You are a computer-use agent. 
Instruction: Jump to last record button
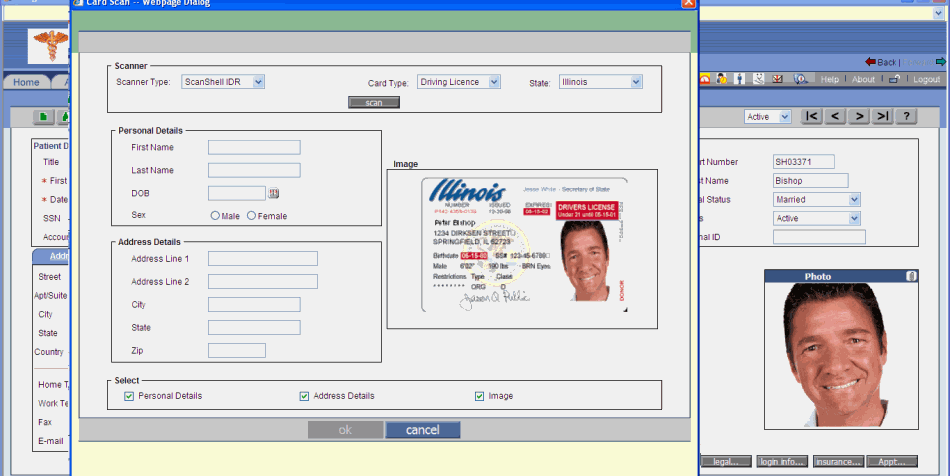coord(882,116)
